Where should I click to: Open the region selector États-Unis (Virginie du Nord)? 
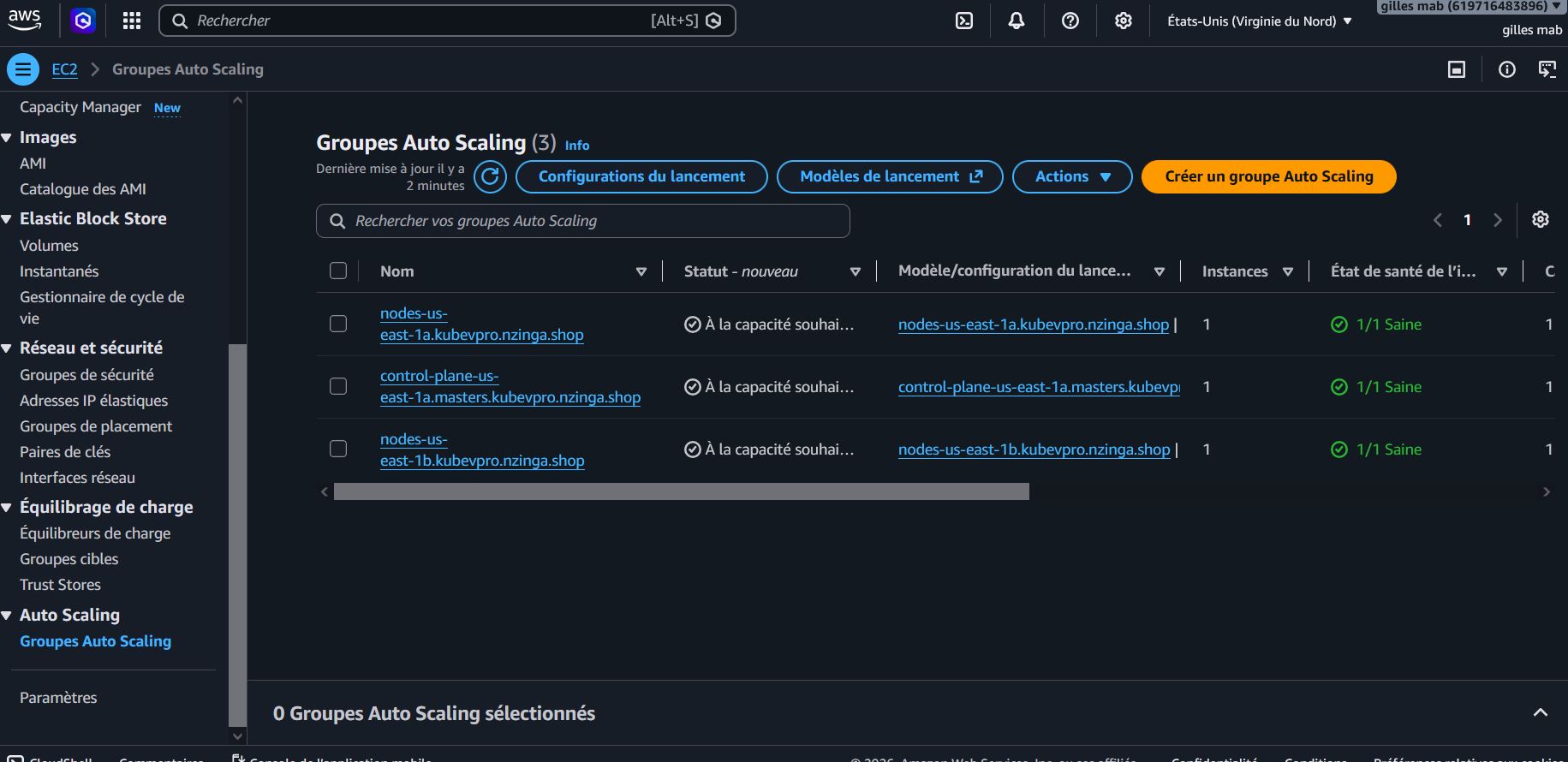tap(1260, 21)
